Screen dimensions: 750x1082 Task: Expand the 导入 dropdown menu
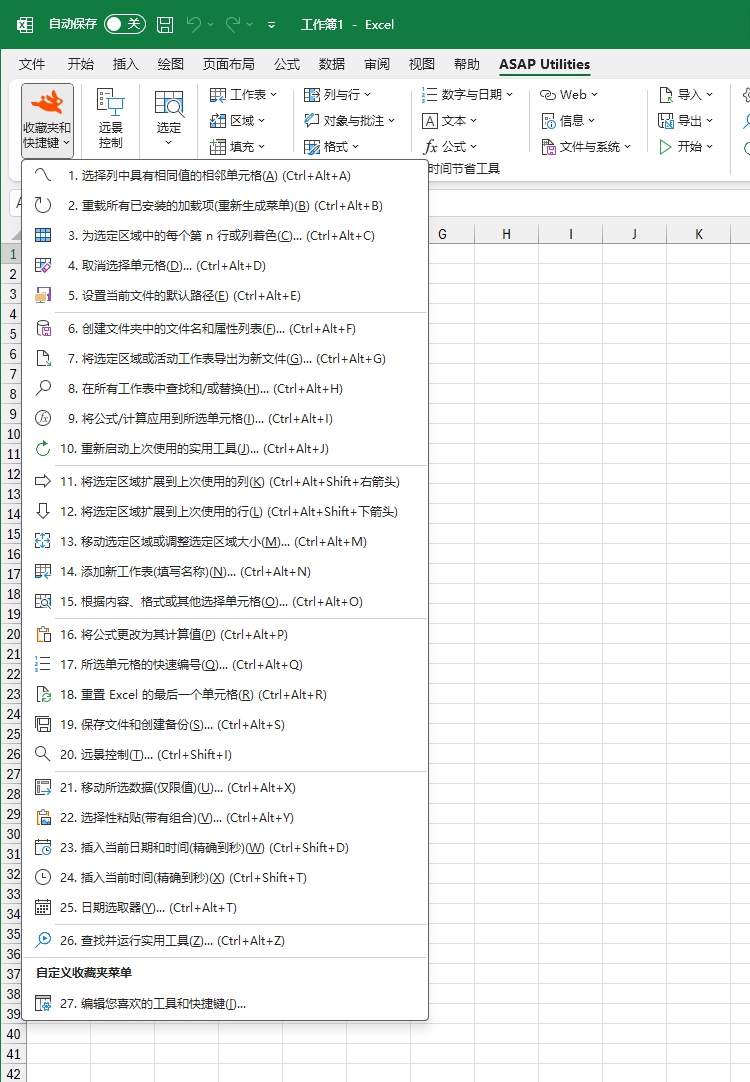685,95
